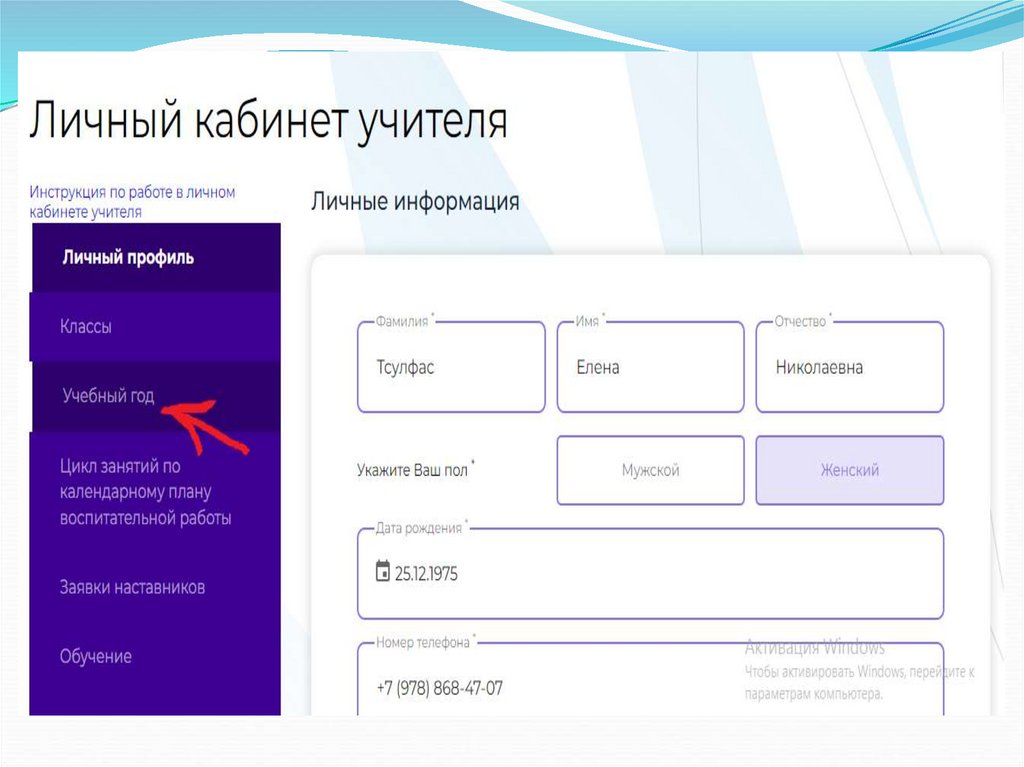This screenshot has height=767, width=1024.
Task: Click the Укажите Ваш пол label
Action: (415, 470)
